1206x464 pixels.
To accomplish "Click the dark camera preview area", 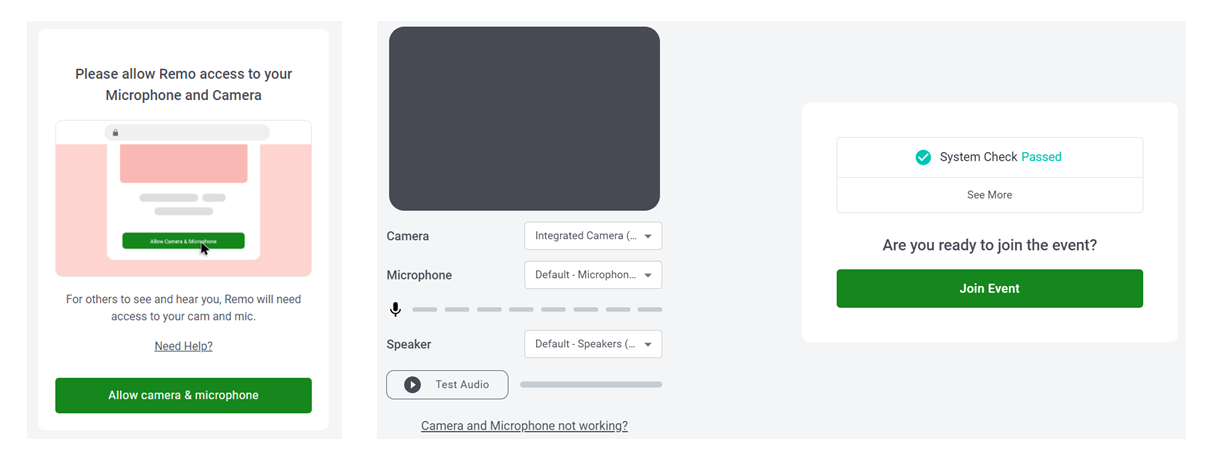I will click(x=524, y=119).
